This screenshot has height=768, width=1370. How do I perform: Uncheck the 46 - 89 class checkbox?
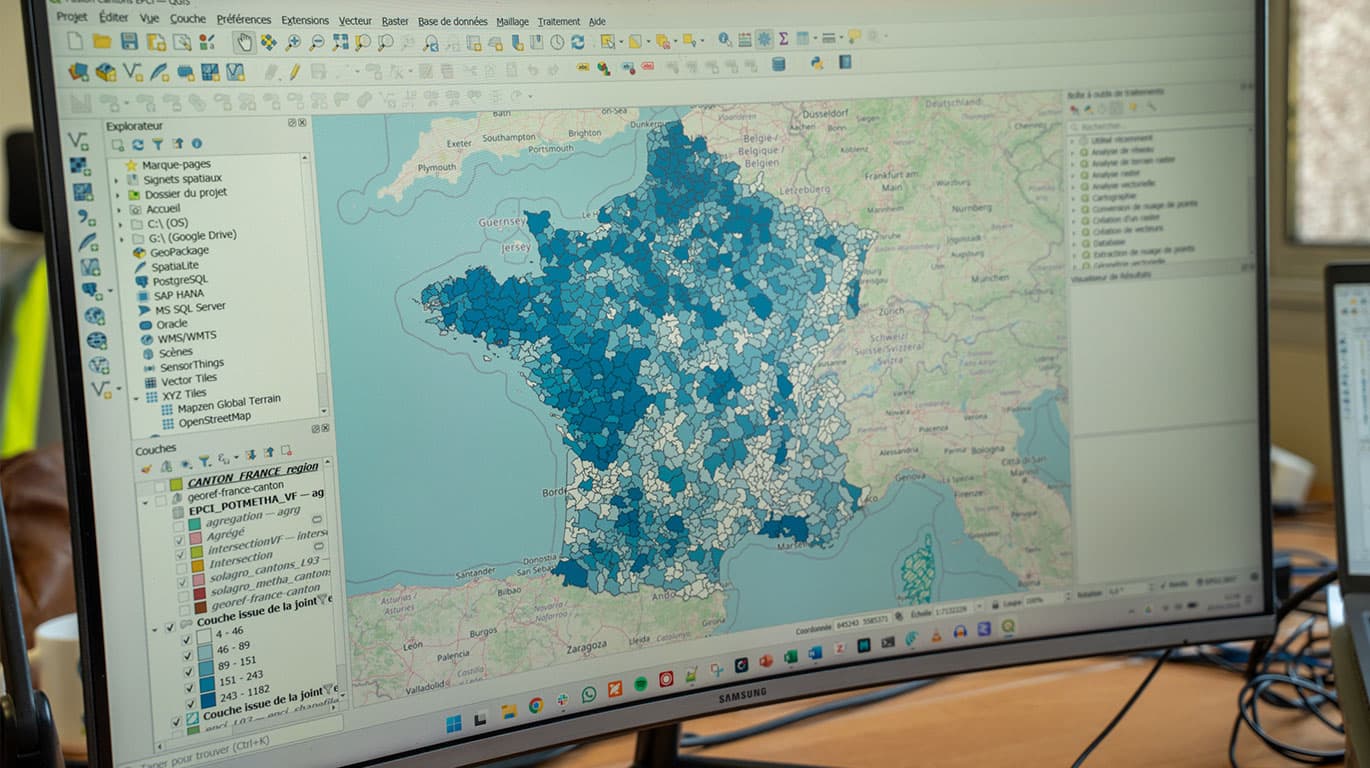[x=188, y=655]
